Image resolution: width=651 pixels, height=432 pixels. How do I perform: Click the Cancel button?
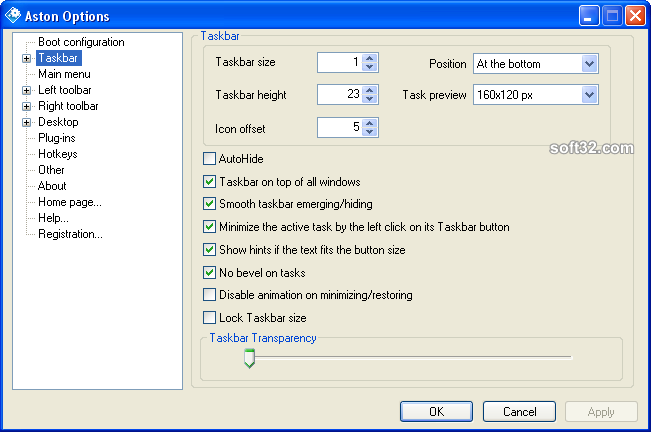tap(519, 412)
